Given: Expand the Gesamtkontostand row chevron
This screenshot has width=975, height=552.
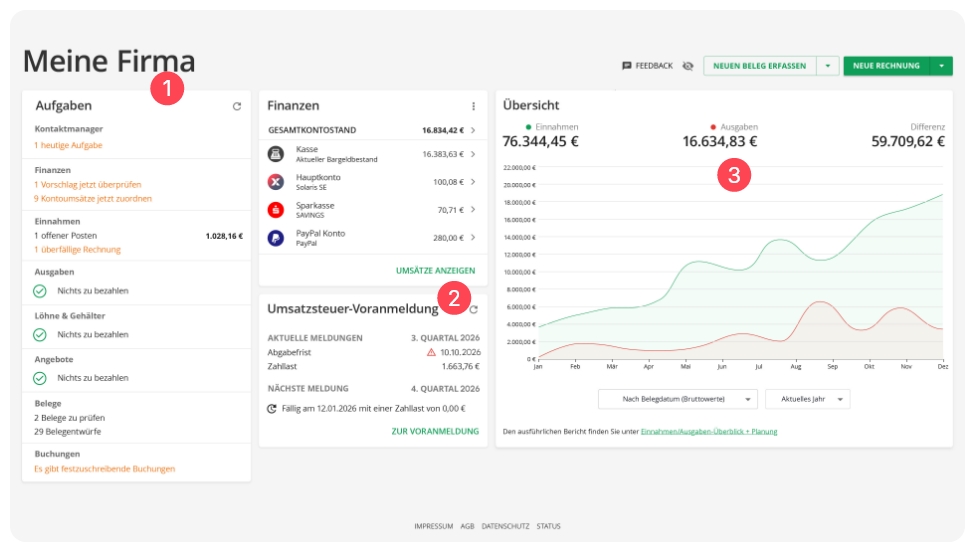Looking at the screenshot, I should pyautogui.click(x=473, y=130).
